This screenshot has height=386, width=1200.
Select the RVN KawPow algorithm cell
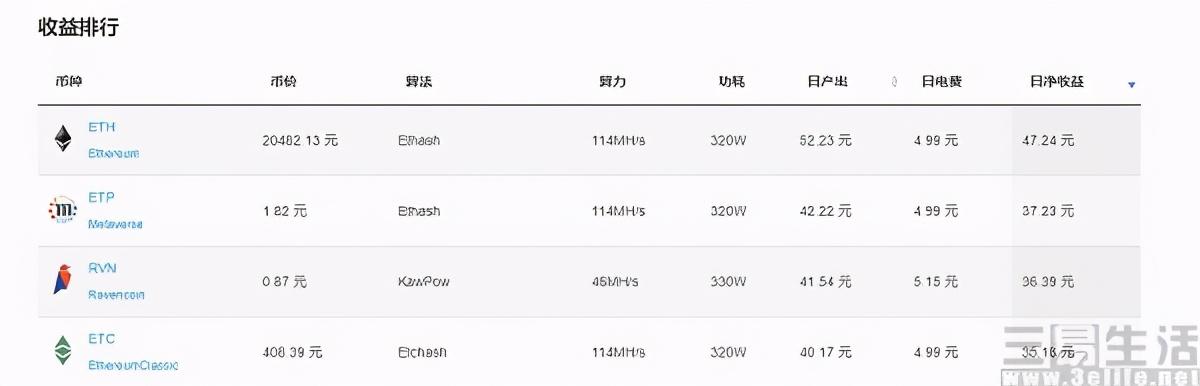click(424, 281)
